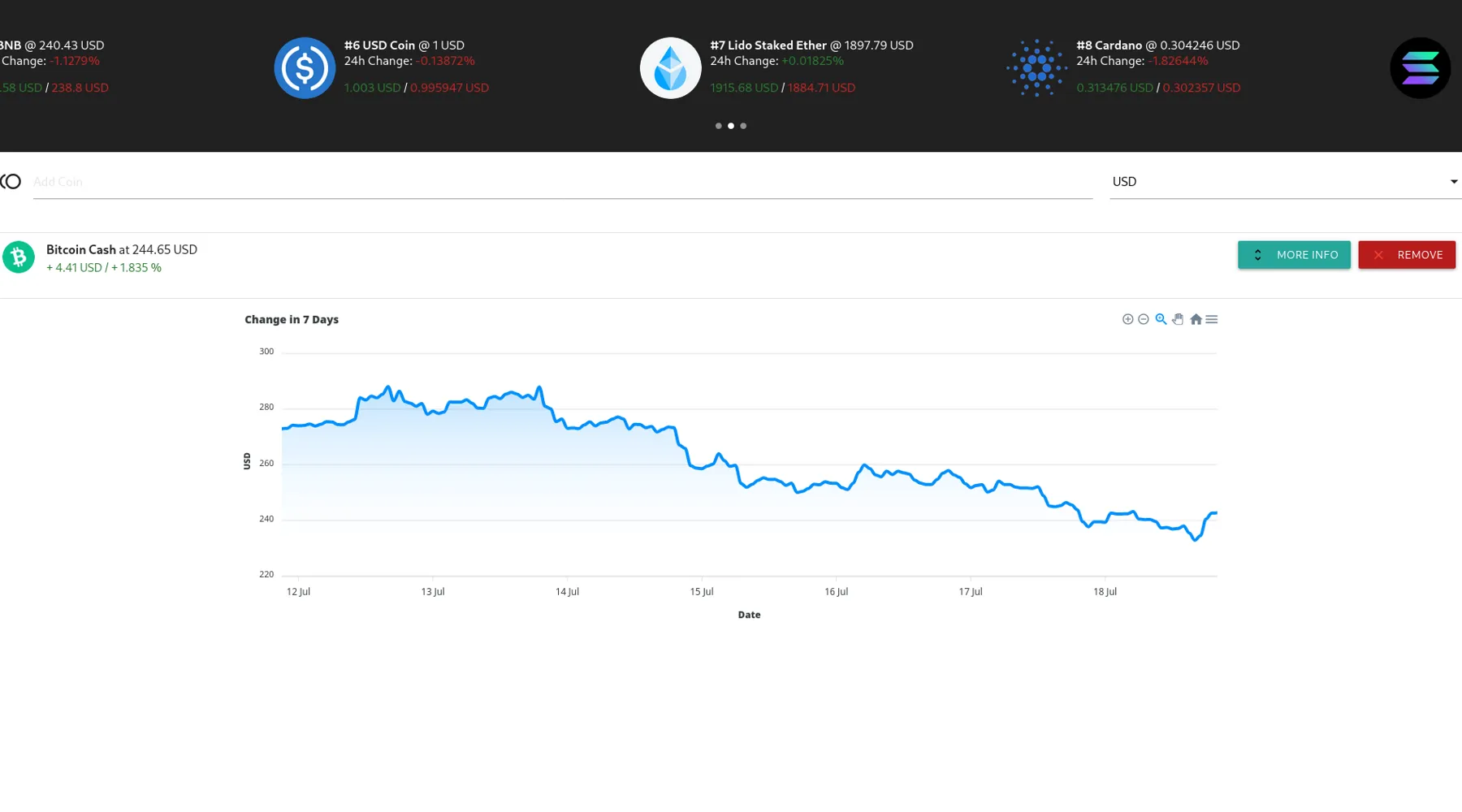The width and height of the screenshot is (1462, 812).
Task: Click the 15 Jul axis label
Action: click(702, 592)
